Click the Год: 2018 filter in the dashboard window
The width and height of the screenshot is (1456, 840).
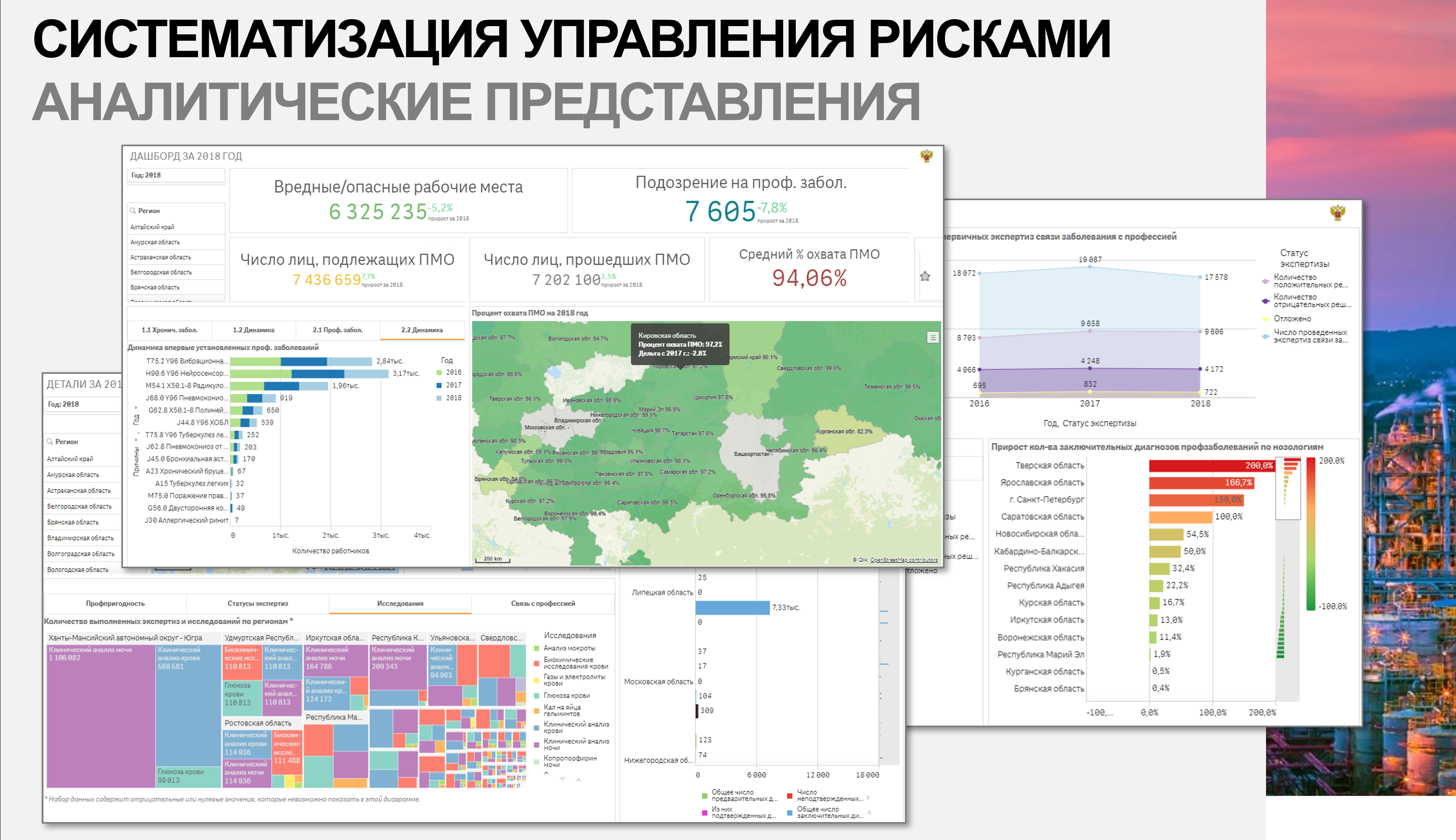coord(176,175)
